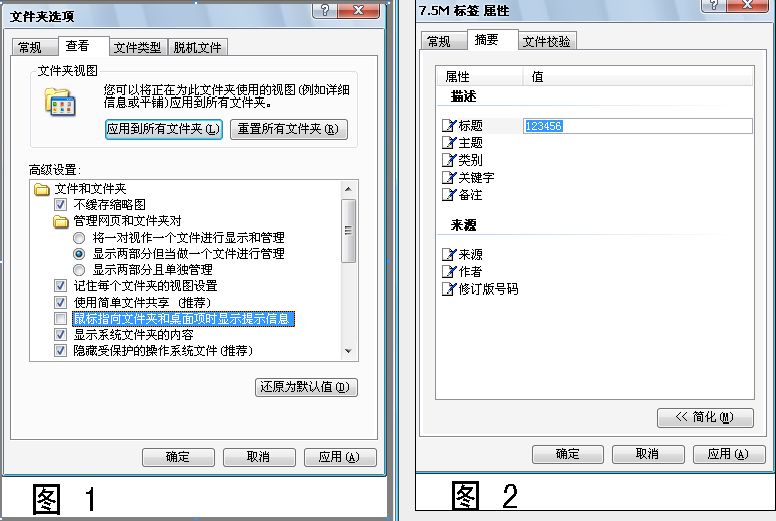The height and width of the screenshot is (521, 776).
Task: Select the 作者 property row
Action: (x=596, y=272)
